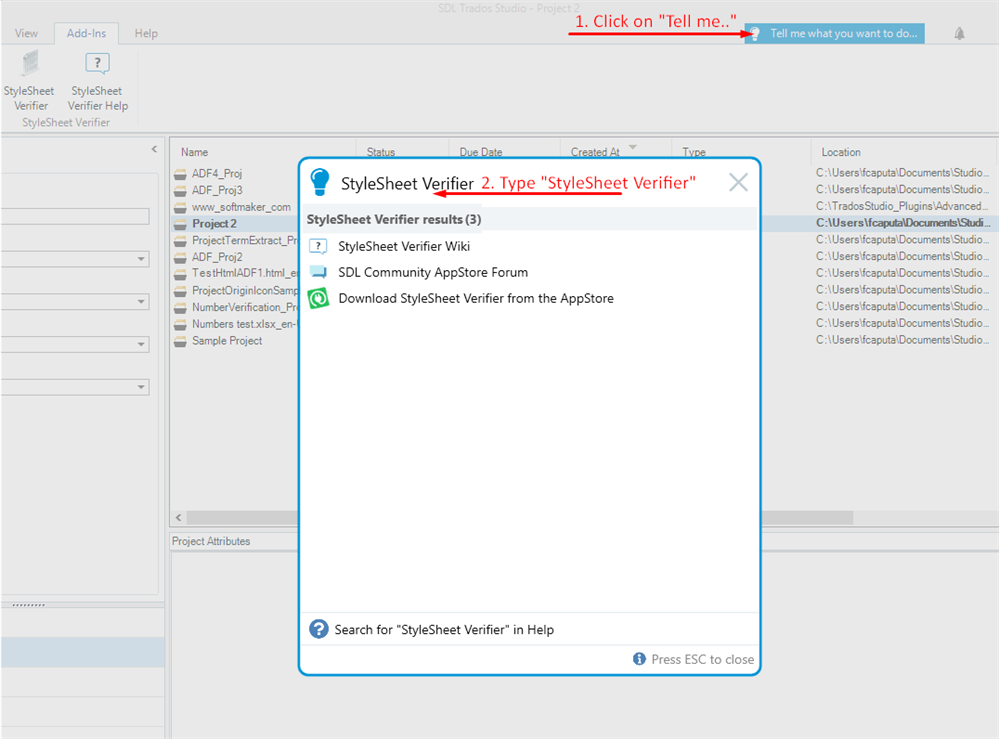The width and height of the screenshot is (999, 739).
Task: Open StyleSheet Verifier Help ribbon button
Action: pyautogui.click(x=97, y=81)
